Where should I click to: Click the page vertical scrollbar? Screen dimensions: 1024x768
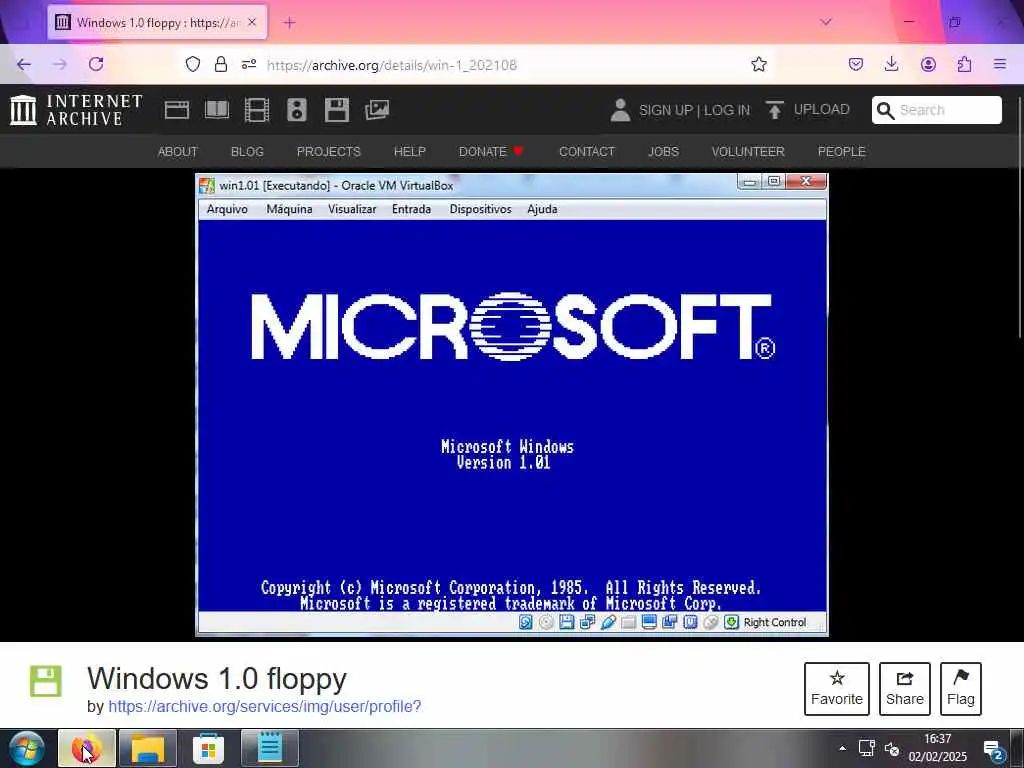pos(1019,216)
